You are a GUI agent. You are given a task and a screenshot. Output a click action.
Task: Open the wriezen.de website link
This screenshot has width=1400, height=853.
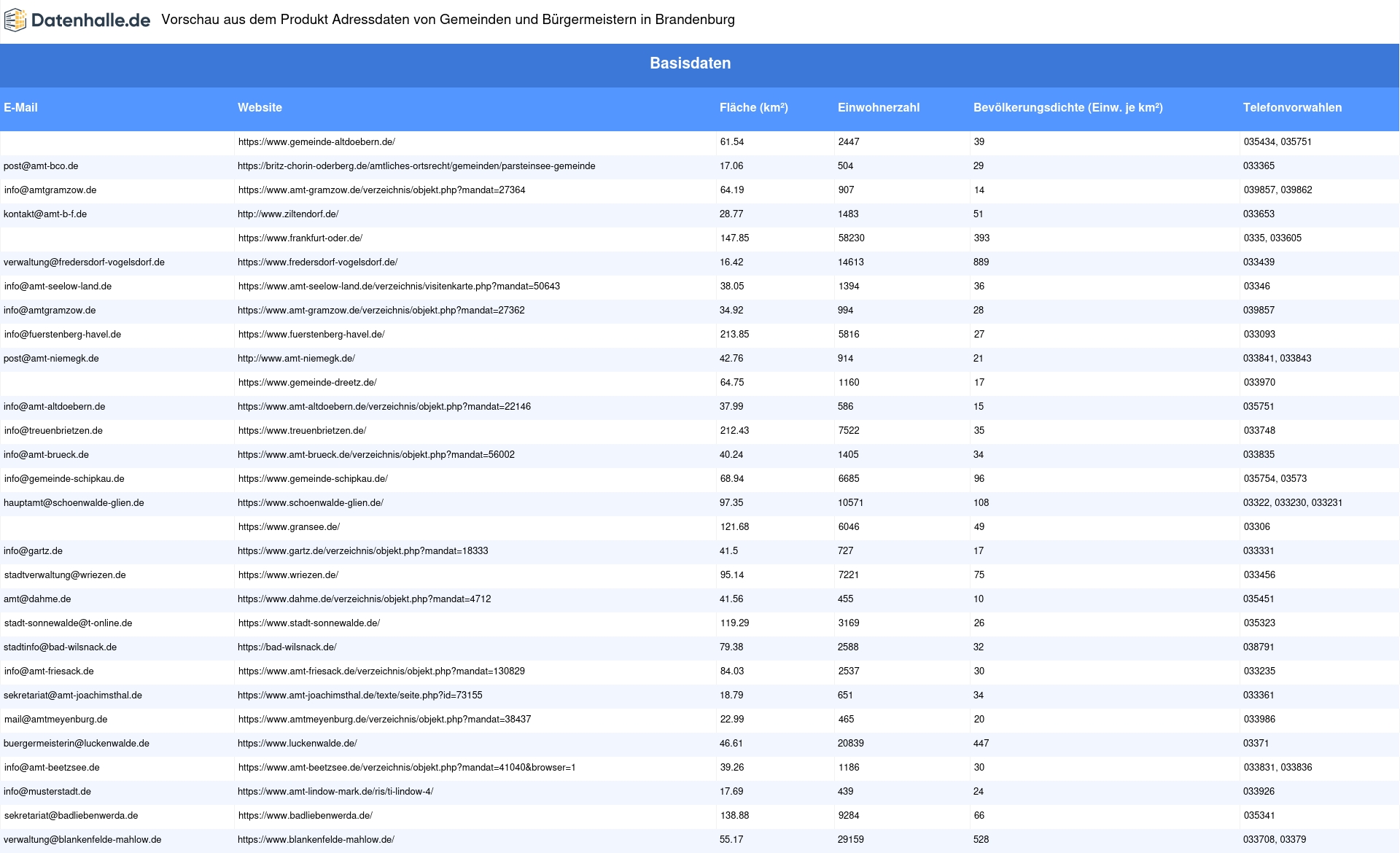[x=288, y=575]
